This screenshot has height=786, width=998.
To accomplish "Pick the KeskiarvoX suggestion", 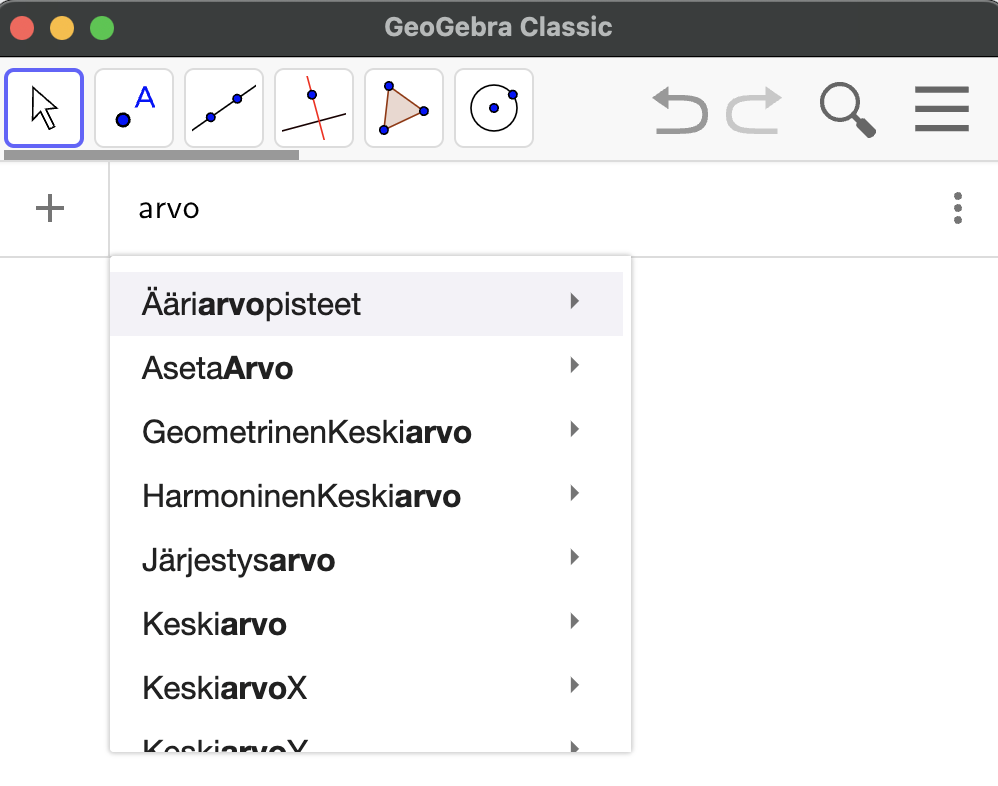I will click(225, 688).
